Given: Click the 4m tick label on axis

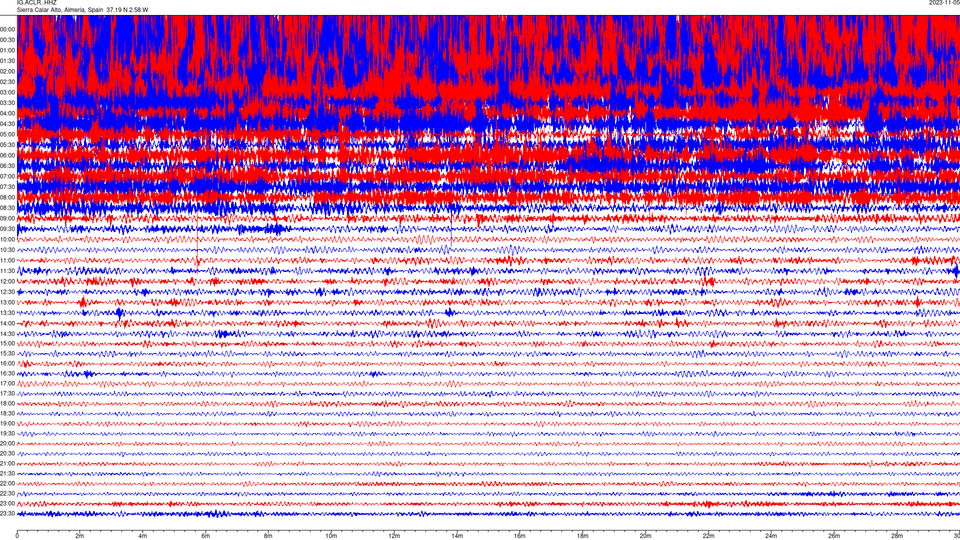Looking at the screenshot, I should (143, 536).
